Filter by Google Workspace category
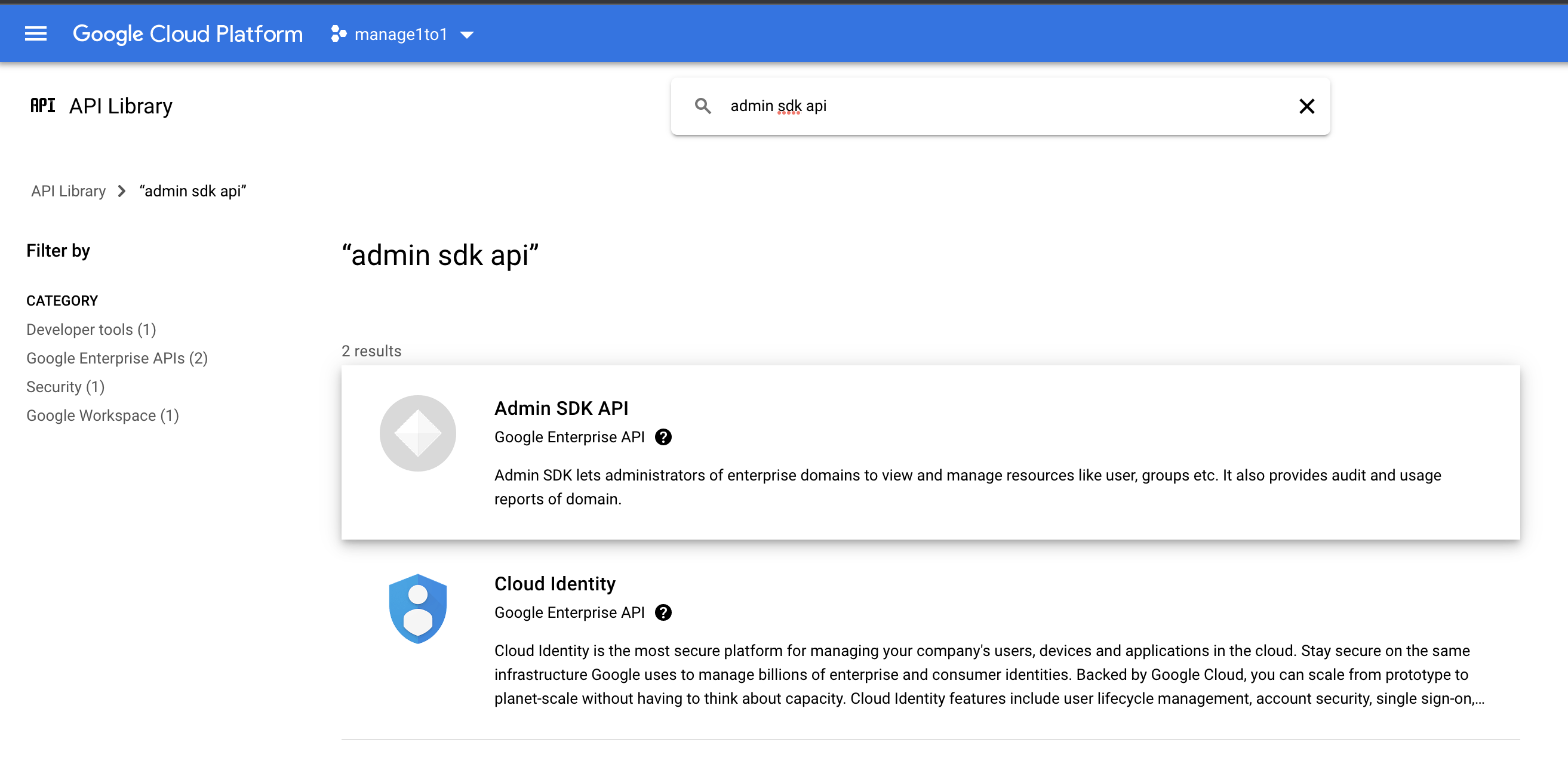Screen dimensions: 1568x770 (x=102, y=415)
